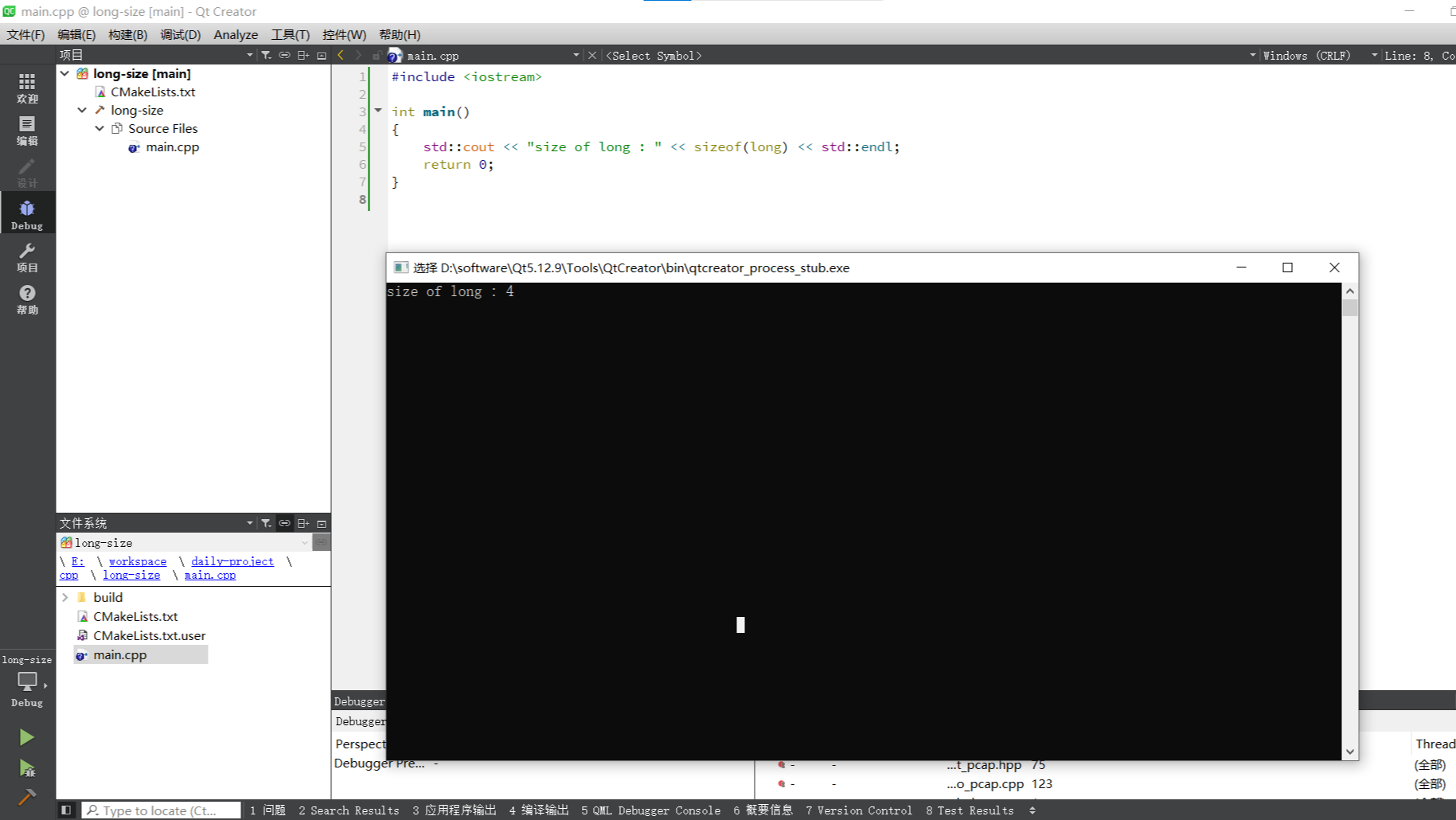Screen dimensions: 1456x820
Task: Go forward in editor navigation history
Action: [x=358, y=55]
